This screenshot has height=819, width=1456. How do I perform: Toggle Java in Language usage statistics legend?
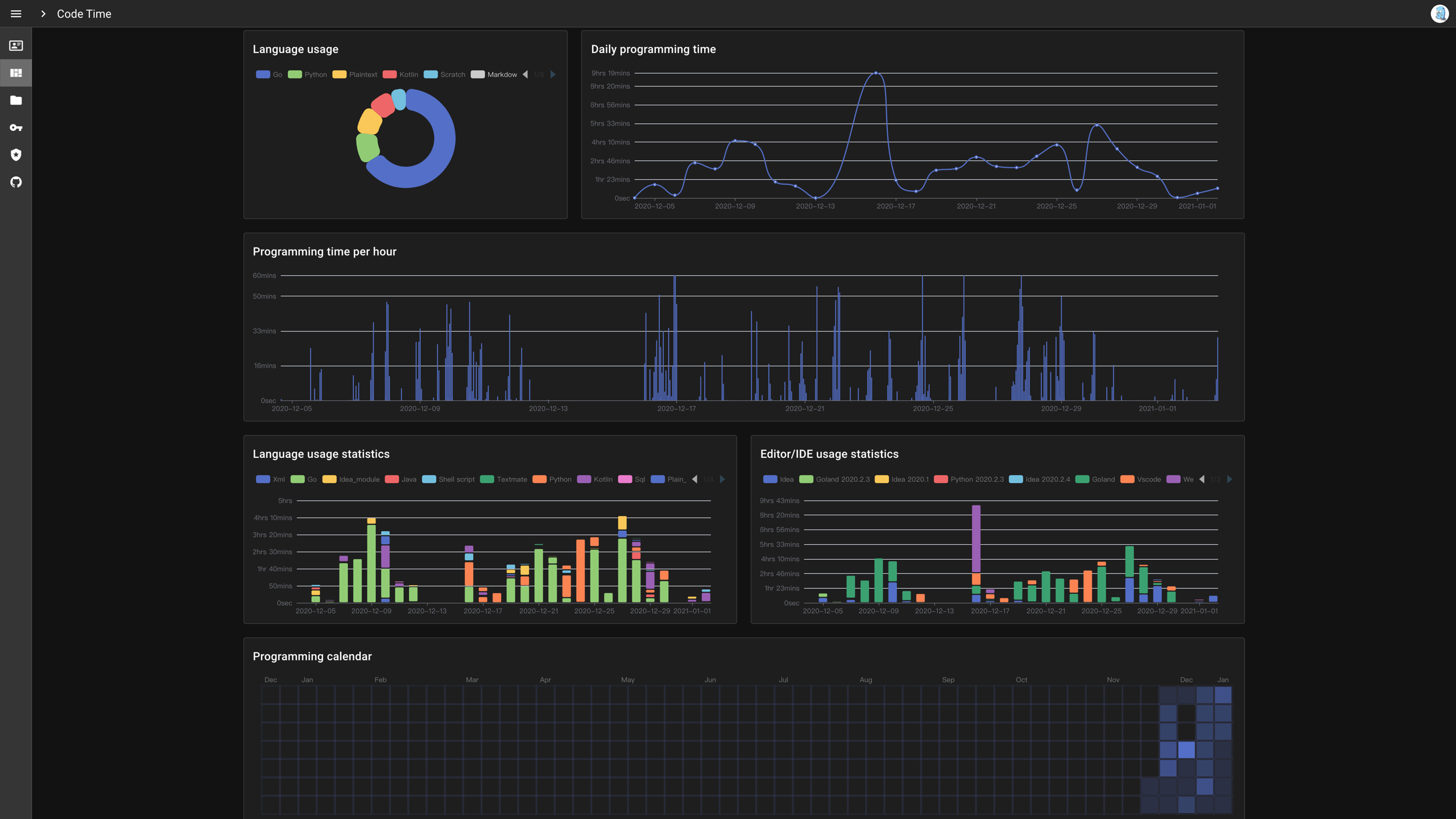[x=400, y=479]
